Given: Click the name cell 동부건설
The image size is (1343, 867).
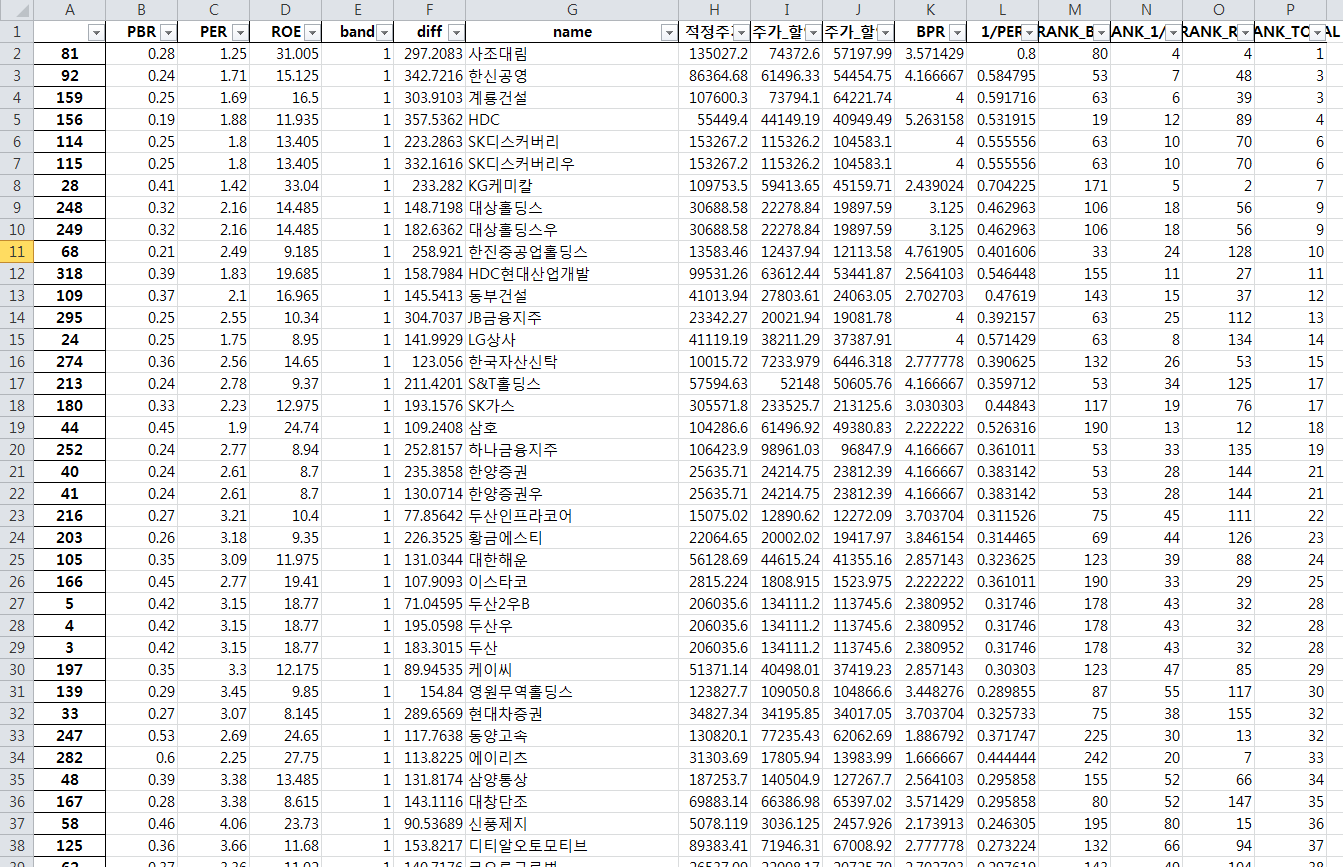Looking at the screenshot, I should click(572, 296).
